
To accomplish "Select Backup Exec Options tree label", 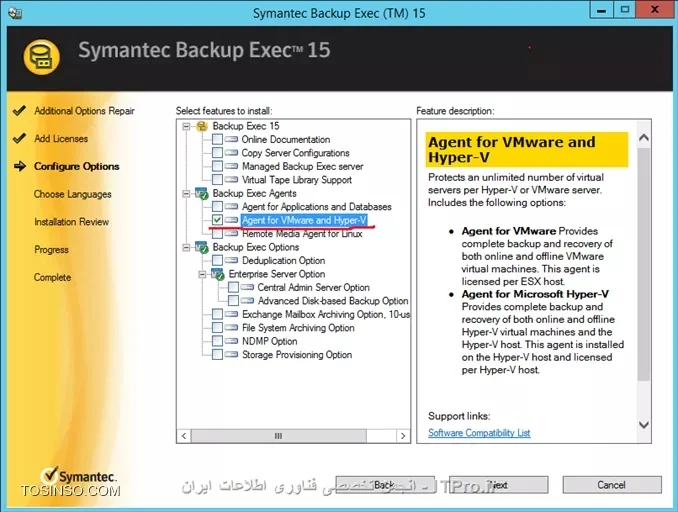I will pos(256,247).
